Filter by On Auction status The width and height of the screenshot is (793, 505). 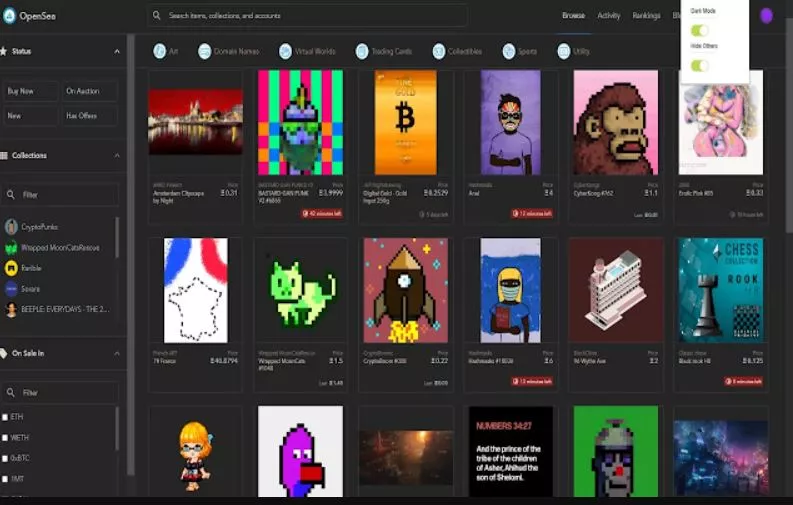click(x=90, y=91)
